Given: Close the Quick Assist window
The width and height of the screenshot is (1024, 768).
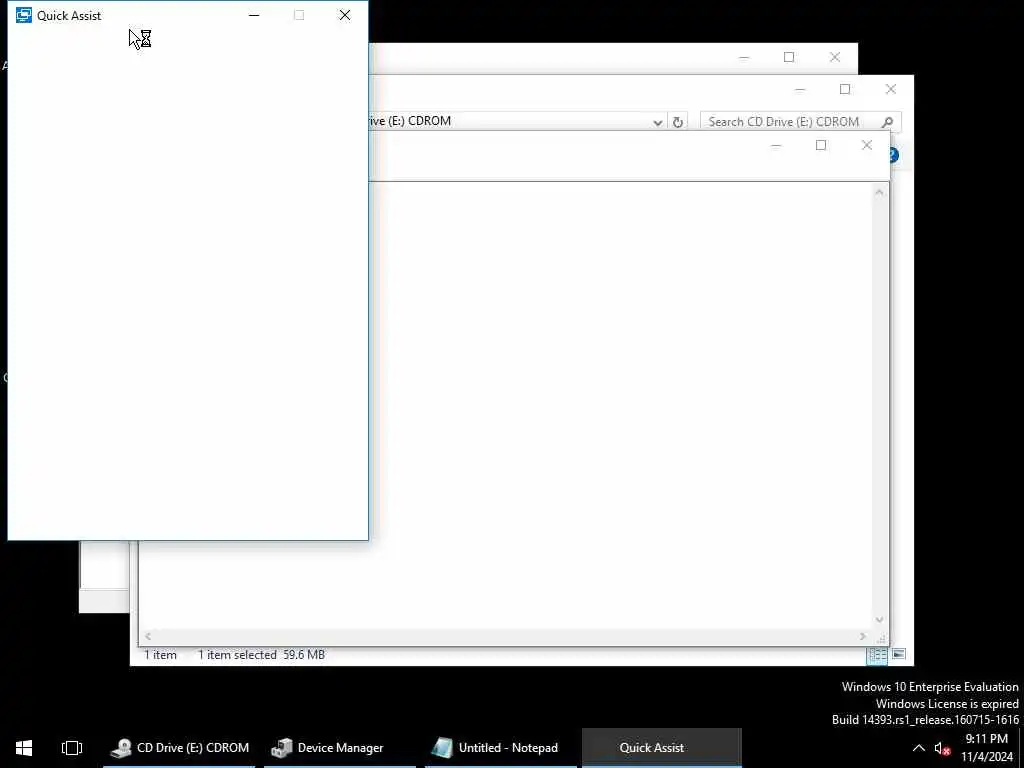Looking at the screenshot, I should click(345, 15).
